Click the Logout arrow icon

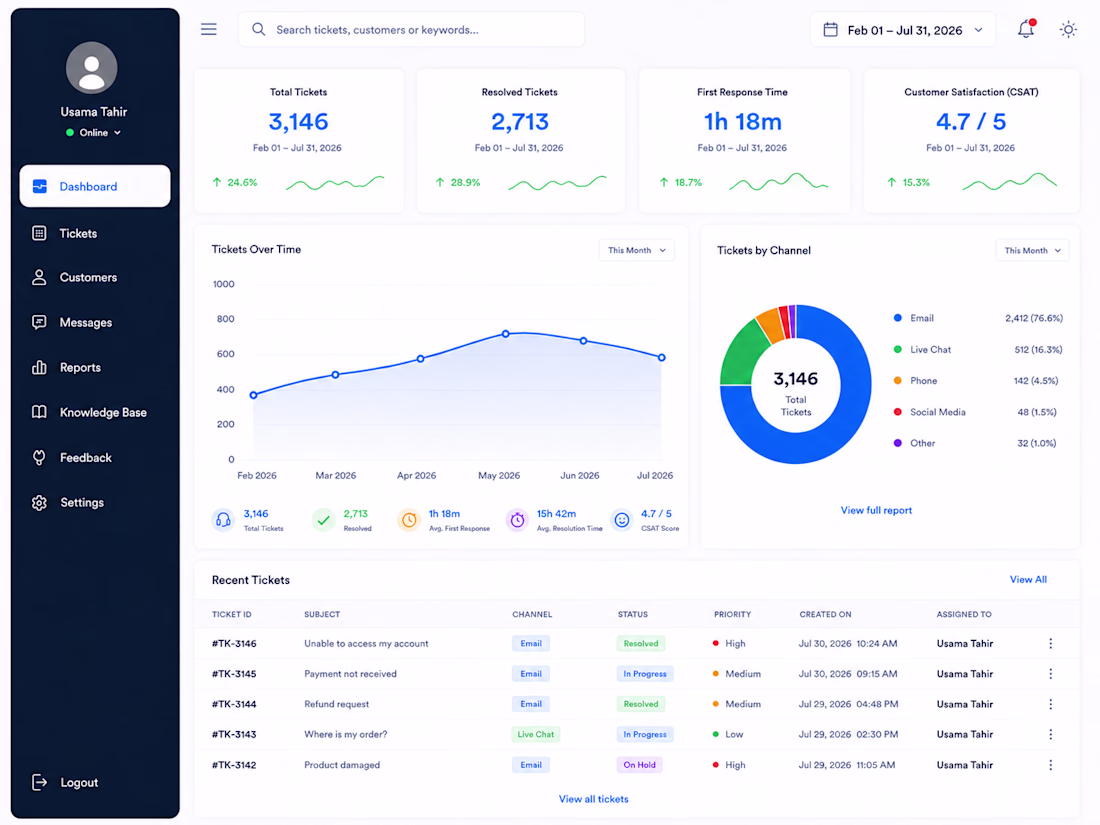point(39,782)
